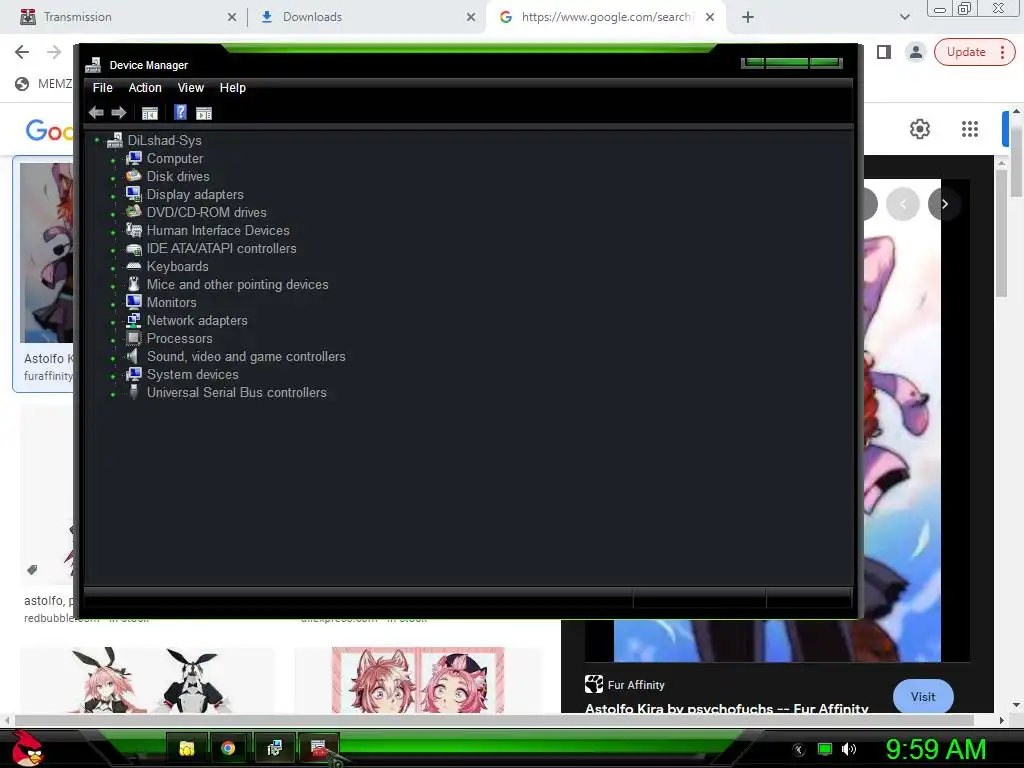1024x768 pixels.
Task: Click the volume speaker tray icon
Action: tap(848, 749)
